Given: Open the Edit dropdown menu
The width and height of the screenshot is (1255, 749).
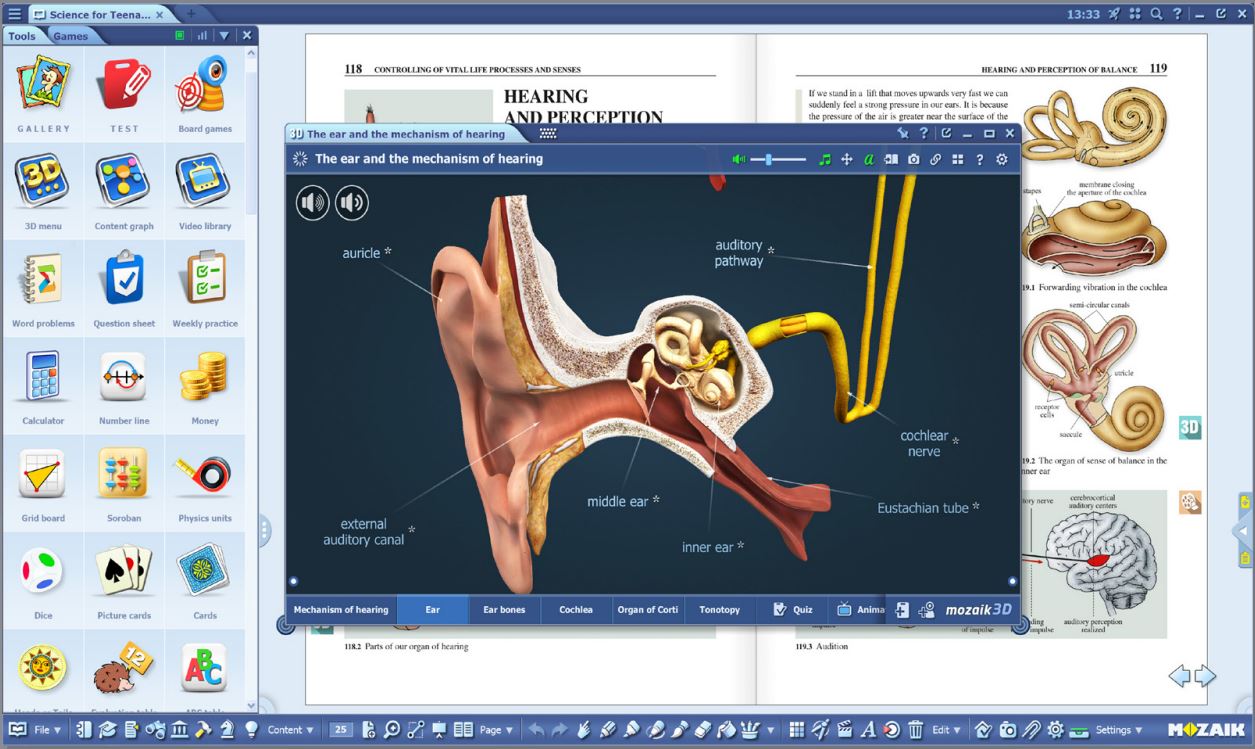Looking at the screenshot, I should [x=947, y=730].
